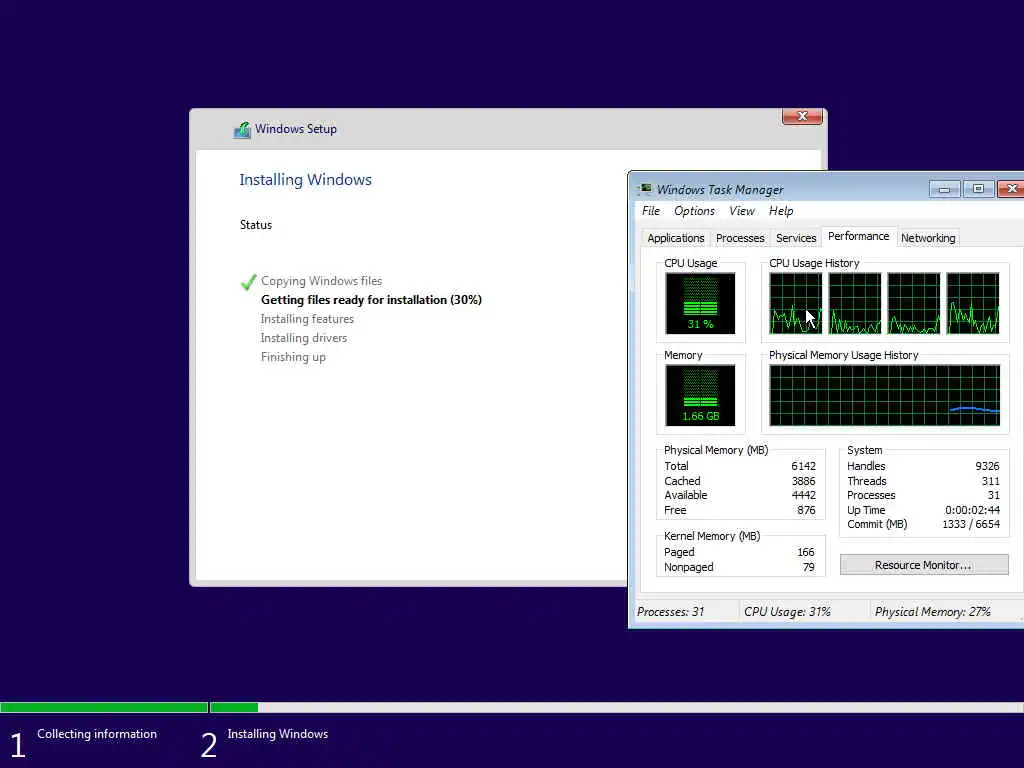Image resolution: width=1024 pixels, height=768 pixels.
Task: Click the Nonpaged value 79
Action: coord(808,568)
